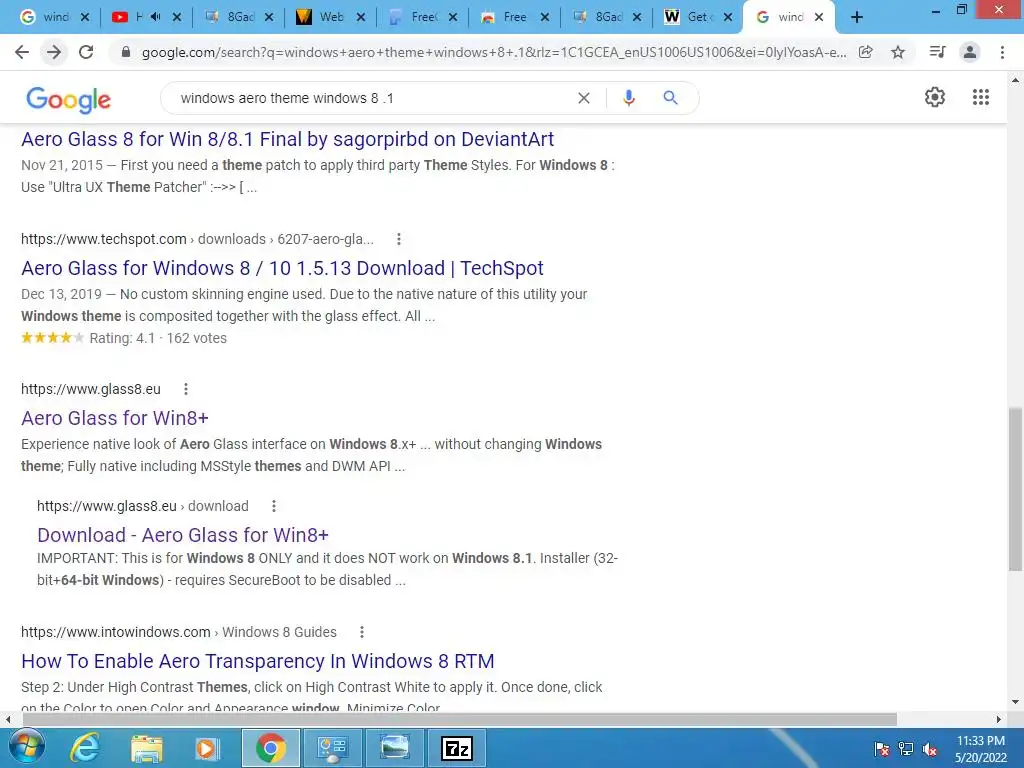Start a voice search with microphone
Viewport: 1024px width, 768px height.
point(628,98)
